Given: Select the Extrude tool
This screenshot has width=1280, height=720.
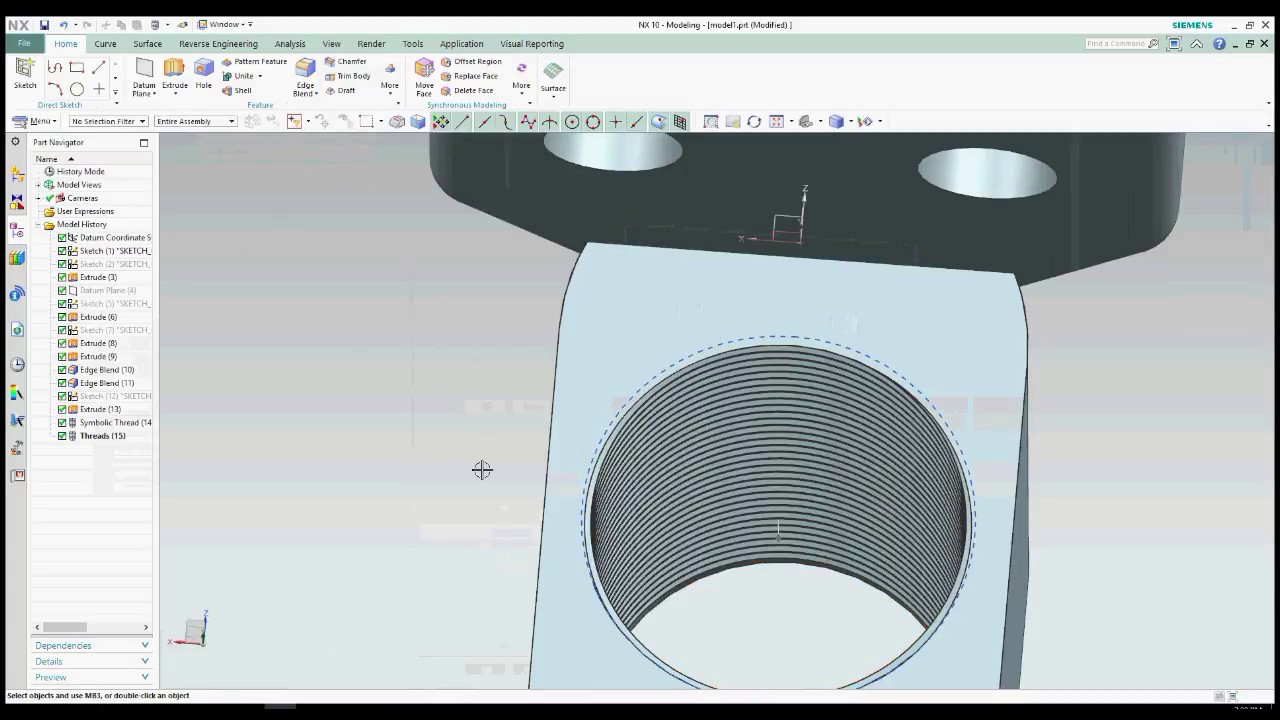Looking at the screenshot, I should tap(175, 74).
